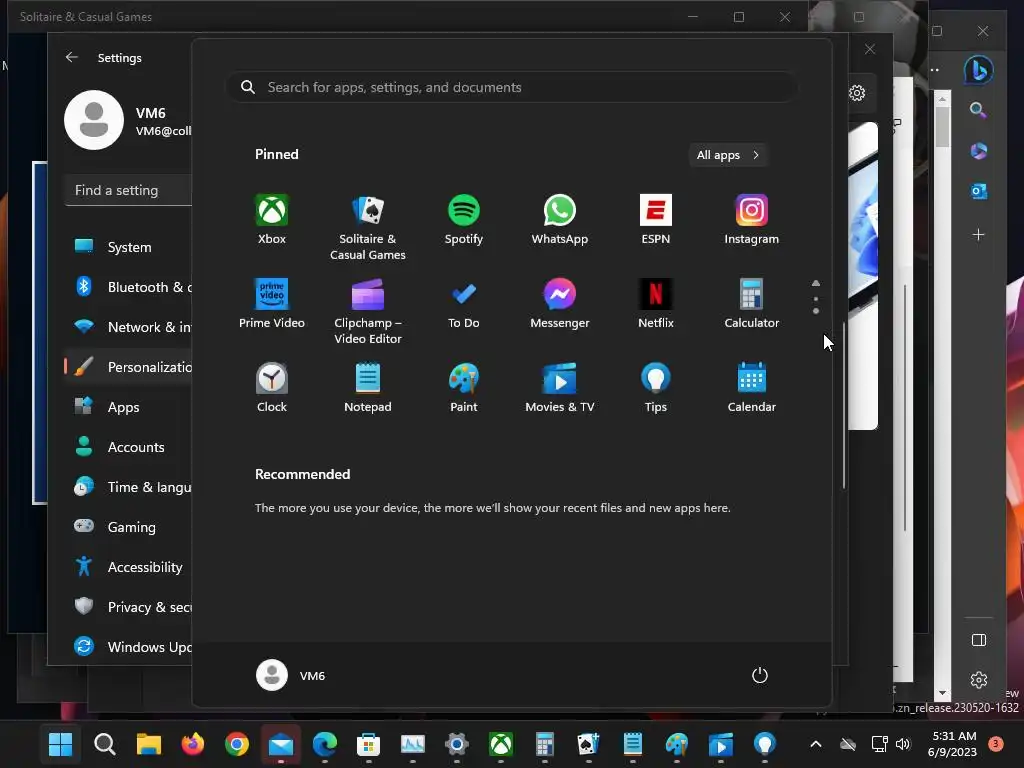Show All apps list
This screenshot has width=1024, height=768.
(x=728, y=155)
